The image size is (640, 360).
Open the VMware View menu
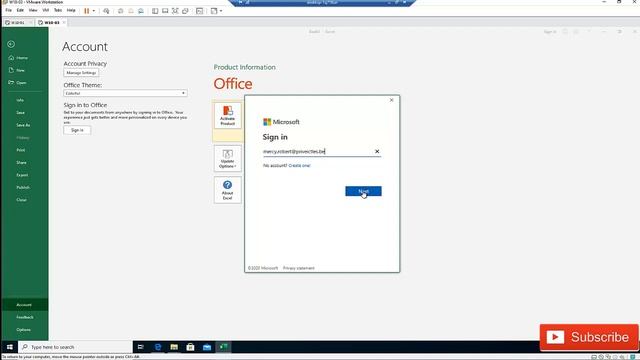click(33, 10)
